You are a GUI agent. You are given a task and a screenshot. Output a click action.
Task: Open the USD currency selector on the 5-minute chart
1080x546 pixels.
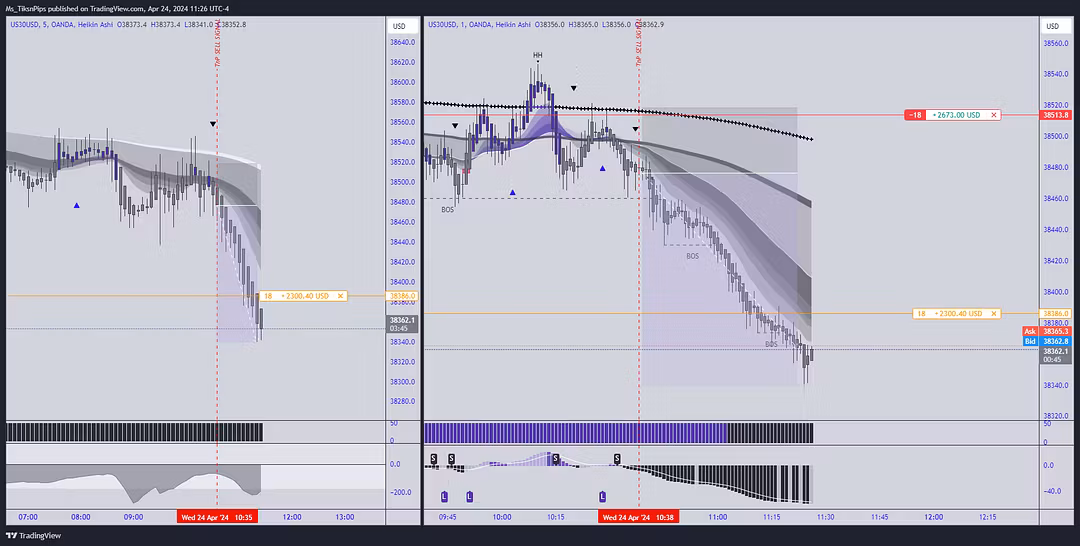(x=399, y=26)
